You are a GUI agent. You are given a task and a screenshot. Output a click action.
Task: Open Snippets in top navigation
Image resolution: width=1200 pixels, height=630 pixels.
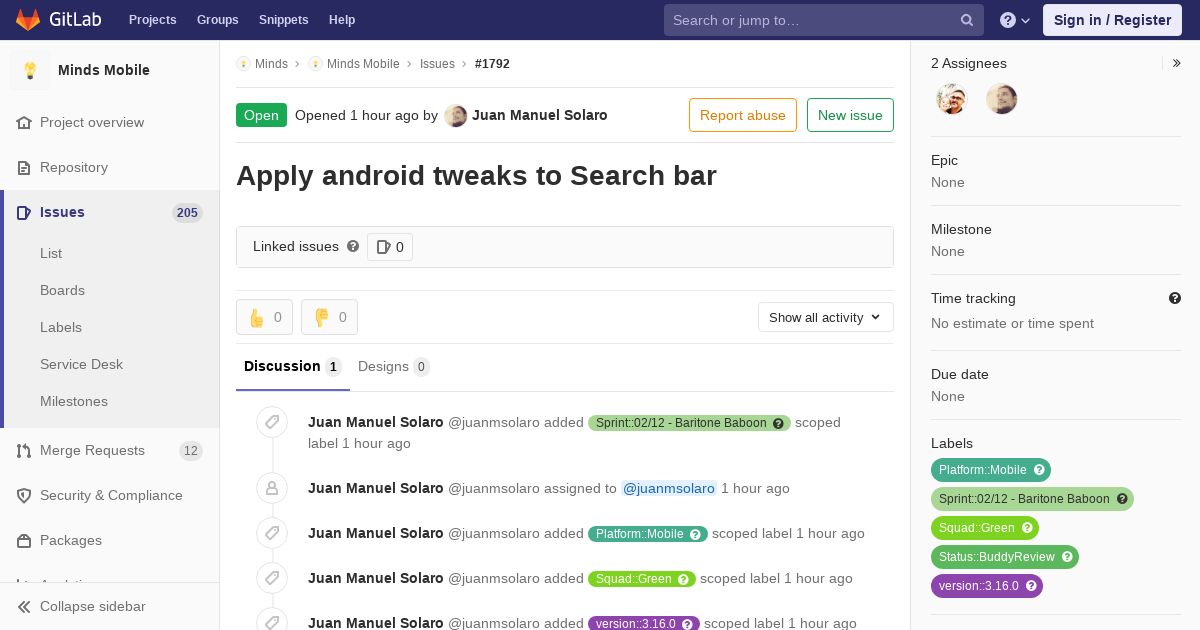pos(283,20)
